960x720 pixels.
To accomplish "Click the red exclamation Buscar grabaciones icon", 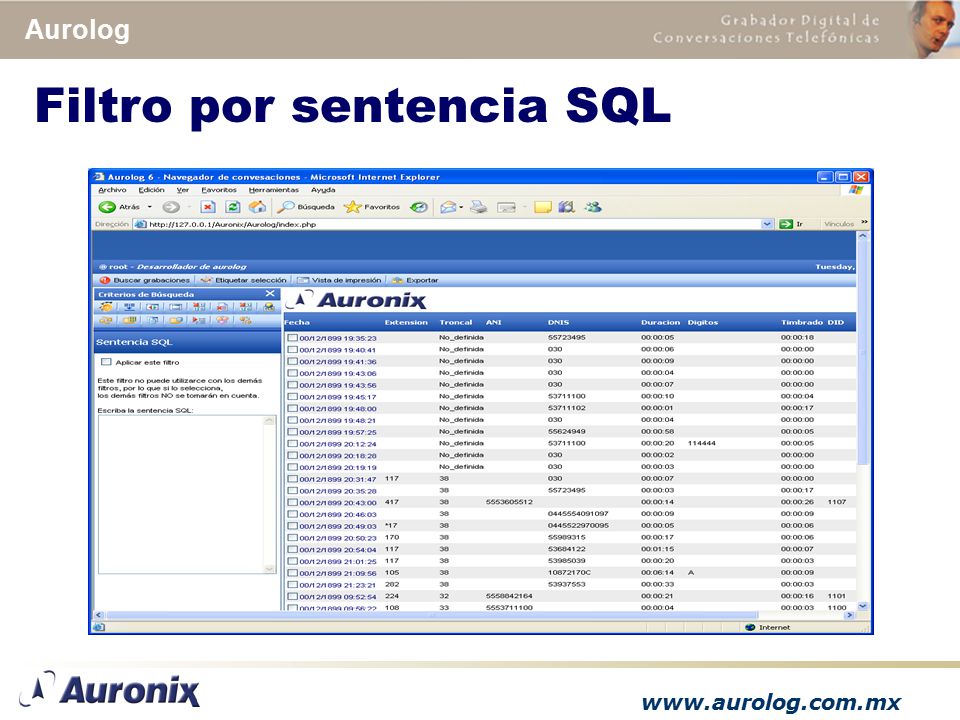I will point(105,280).
